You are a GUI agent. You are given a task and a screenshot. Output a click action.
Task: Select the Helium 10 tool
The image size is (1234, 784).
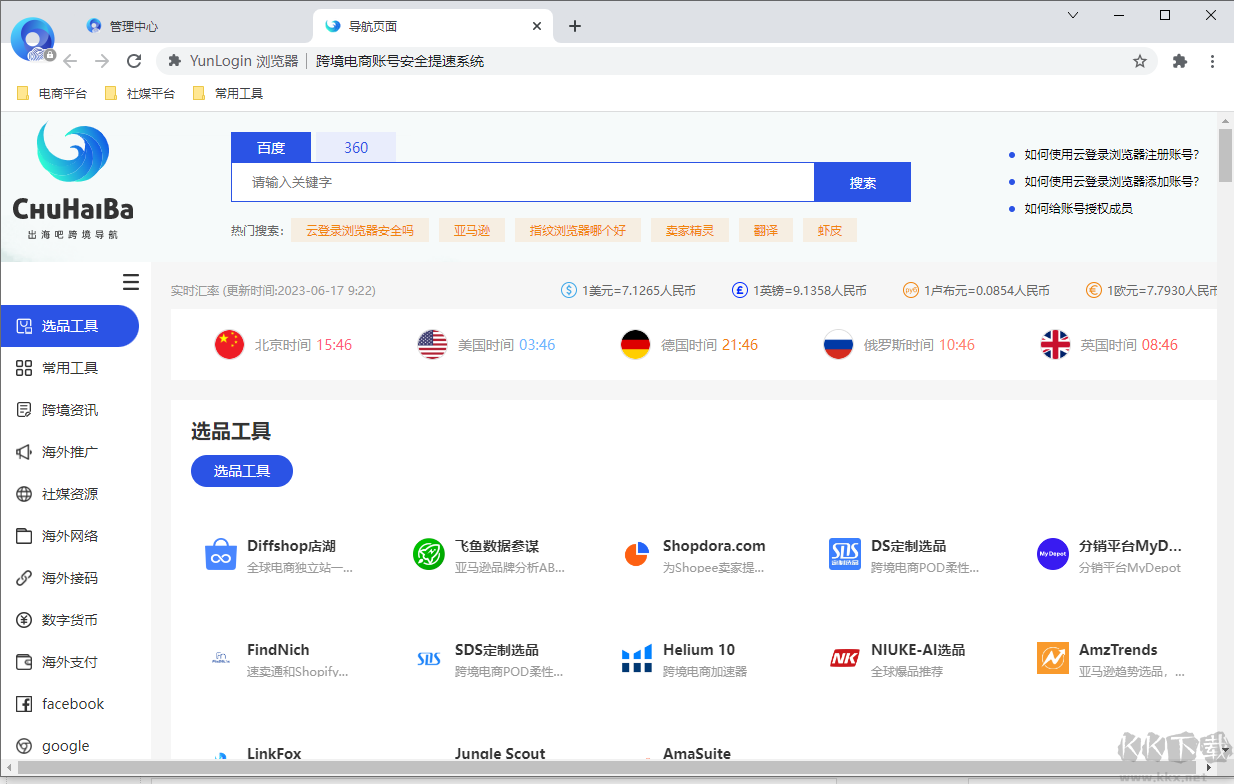[697, 649]
